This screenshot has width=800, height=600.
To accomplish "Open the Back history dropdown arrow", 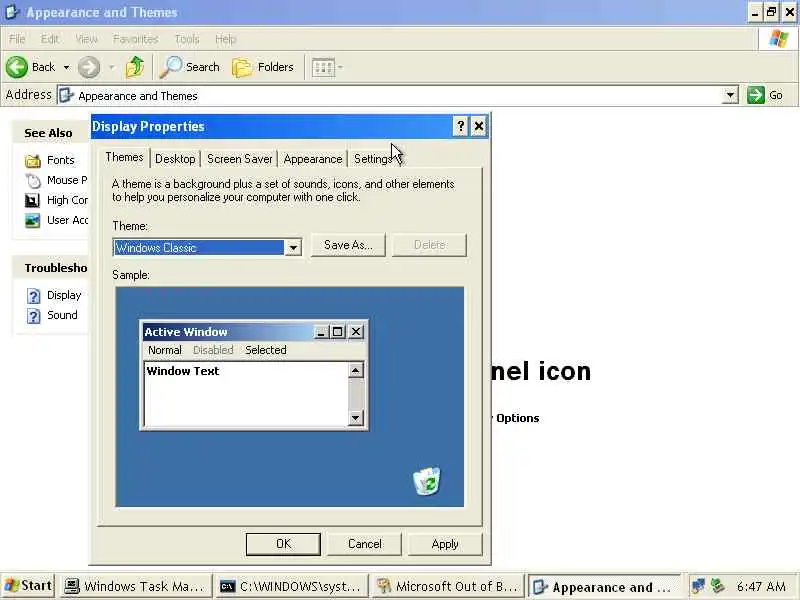I will pyautogui.click(x=66, y=67).
